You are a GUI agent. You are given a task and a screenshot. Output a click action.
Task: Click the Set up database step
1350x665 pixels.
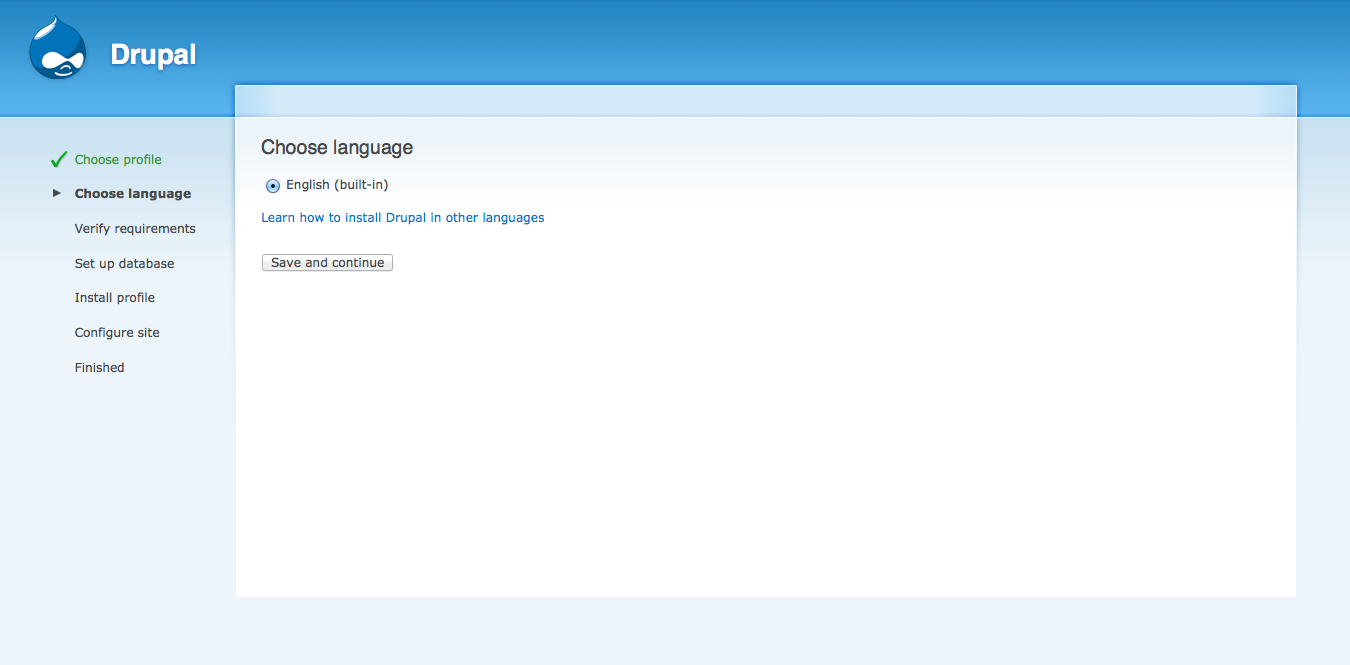[124, 263]
